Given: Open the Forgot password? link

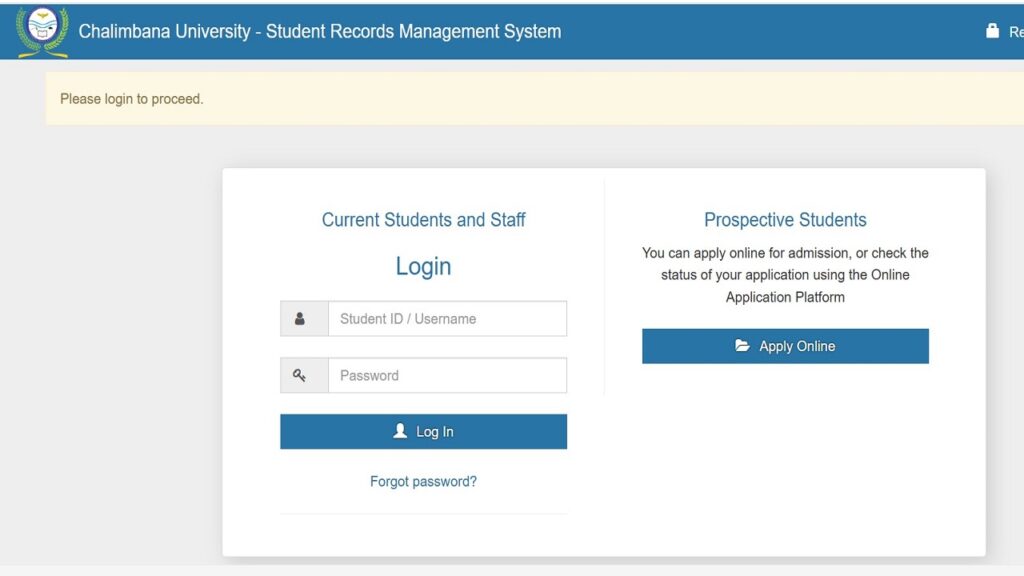Looking at the screenshot, I should pos(423,481).
